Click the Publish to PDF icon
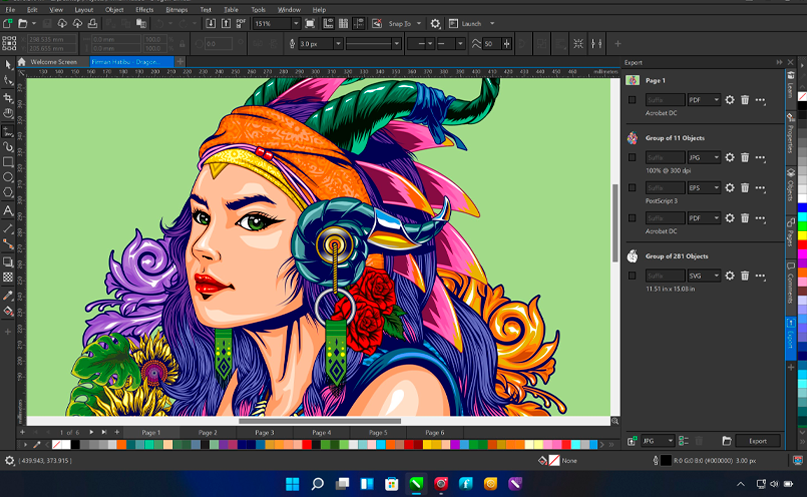This screenshot has height=497, width=807. [241, 24]
